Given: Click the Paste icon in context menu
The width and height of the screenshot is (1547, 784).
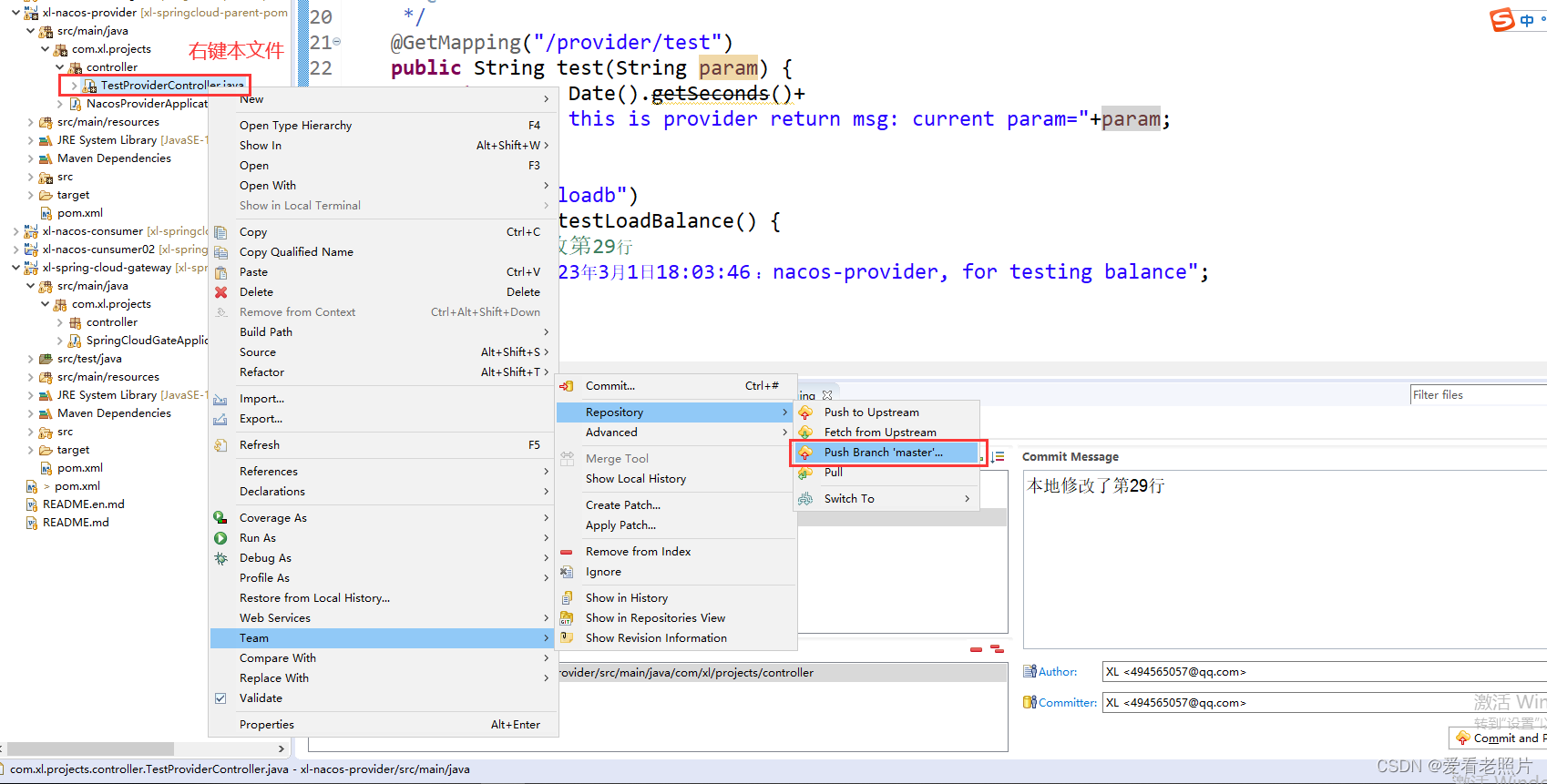Looking at the screenshot, I should 220,272.
